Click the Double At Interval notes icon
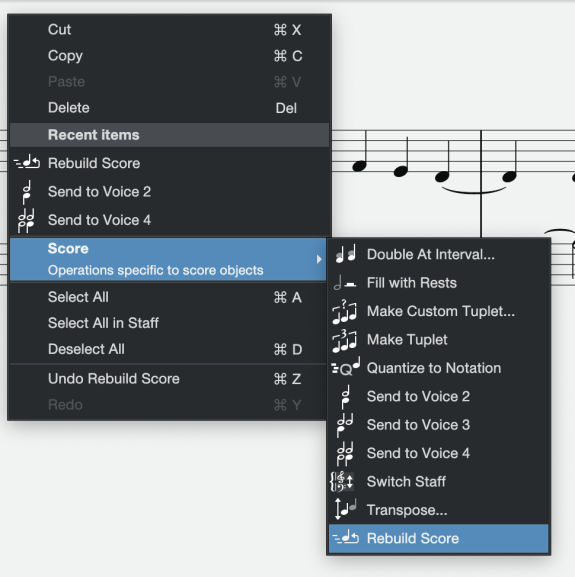This screenshot has width=575, height=577. point(345,254)
